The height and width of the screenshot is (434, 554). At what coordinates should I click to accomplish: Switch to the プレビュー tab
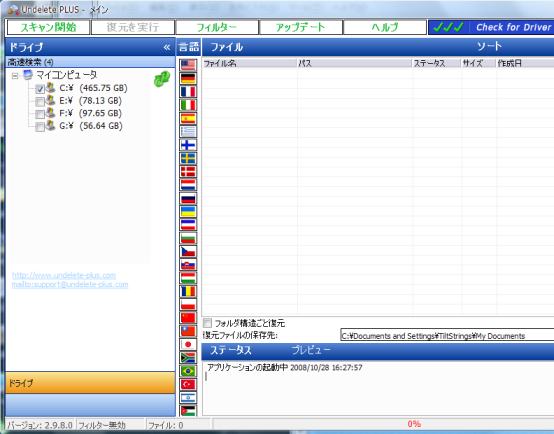[311, 350]
